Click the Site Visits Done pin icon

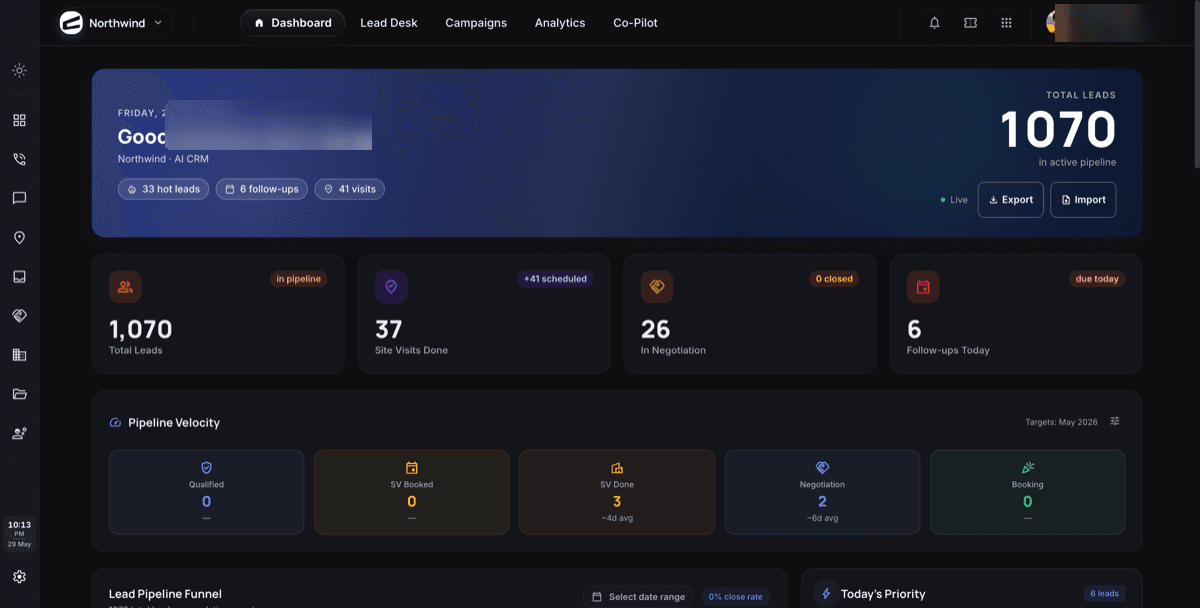[391, 287]
